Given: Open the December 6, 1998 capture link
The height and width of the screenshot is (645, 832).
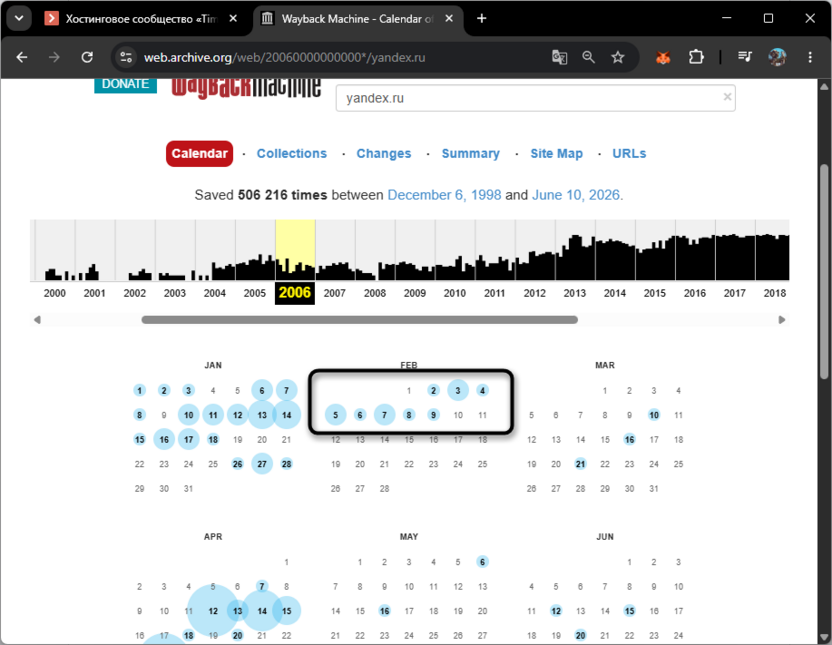Looking at the screenshot, I should point(444,195).
